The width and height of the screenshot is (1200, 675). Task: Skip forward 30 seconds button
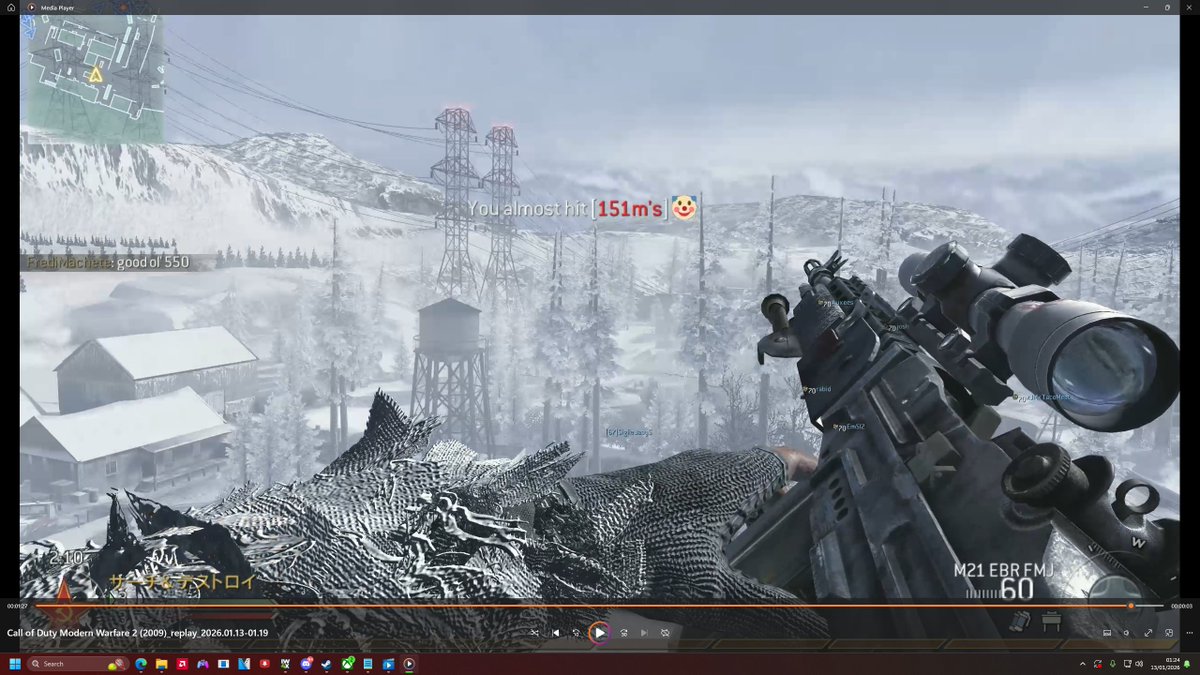click(623, 632)
